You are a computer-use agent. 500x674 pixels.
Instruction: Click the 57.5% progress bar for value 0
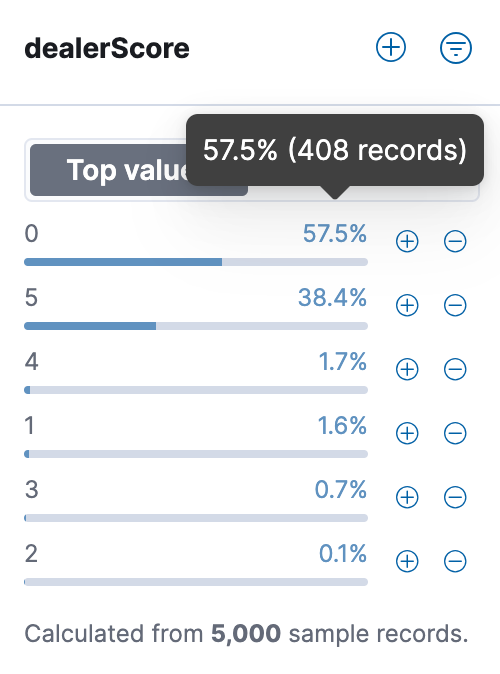point(196,262)
